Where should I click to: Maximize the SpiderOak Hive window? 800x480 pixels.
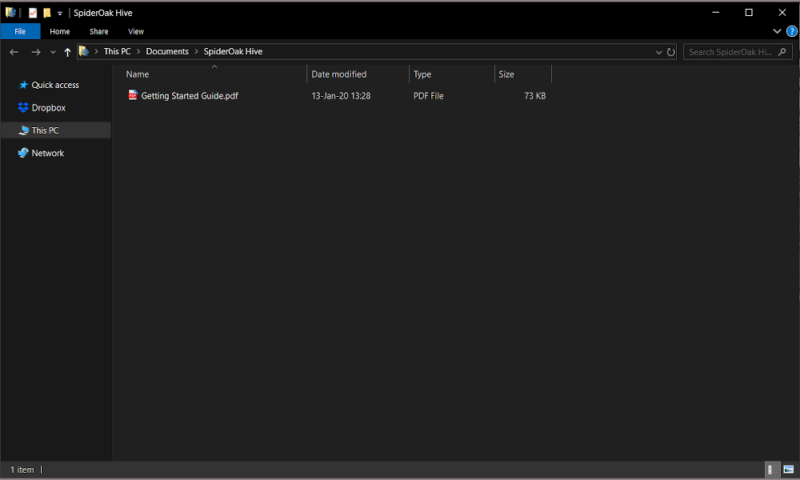point(748,12)
